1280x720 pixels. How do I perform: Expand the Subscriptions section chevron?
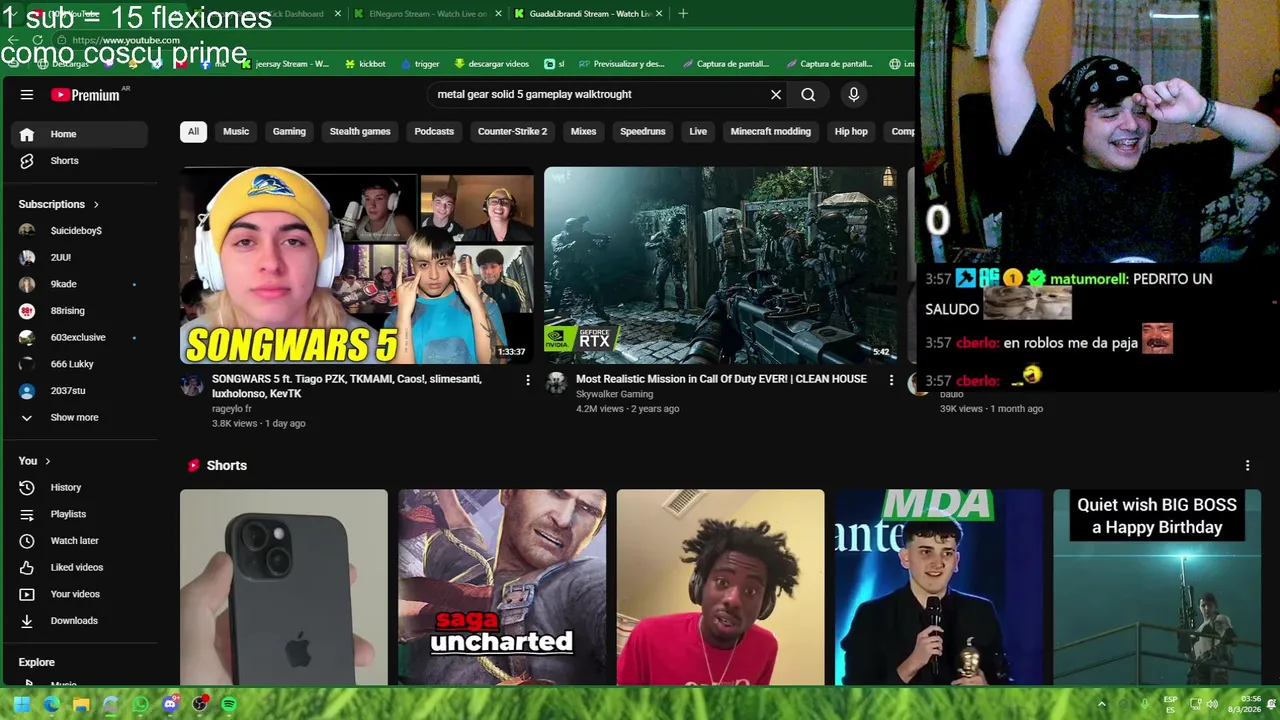(x=96, y=205)
